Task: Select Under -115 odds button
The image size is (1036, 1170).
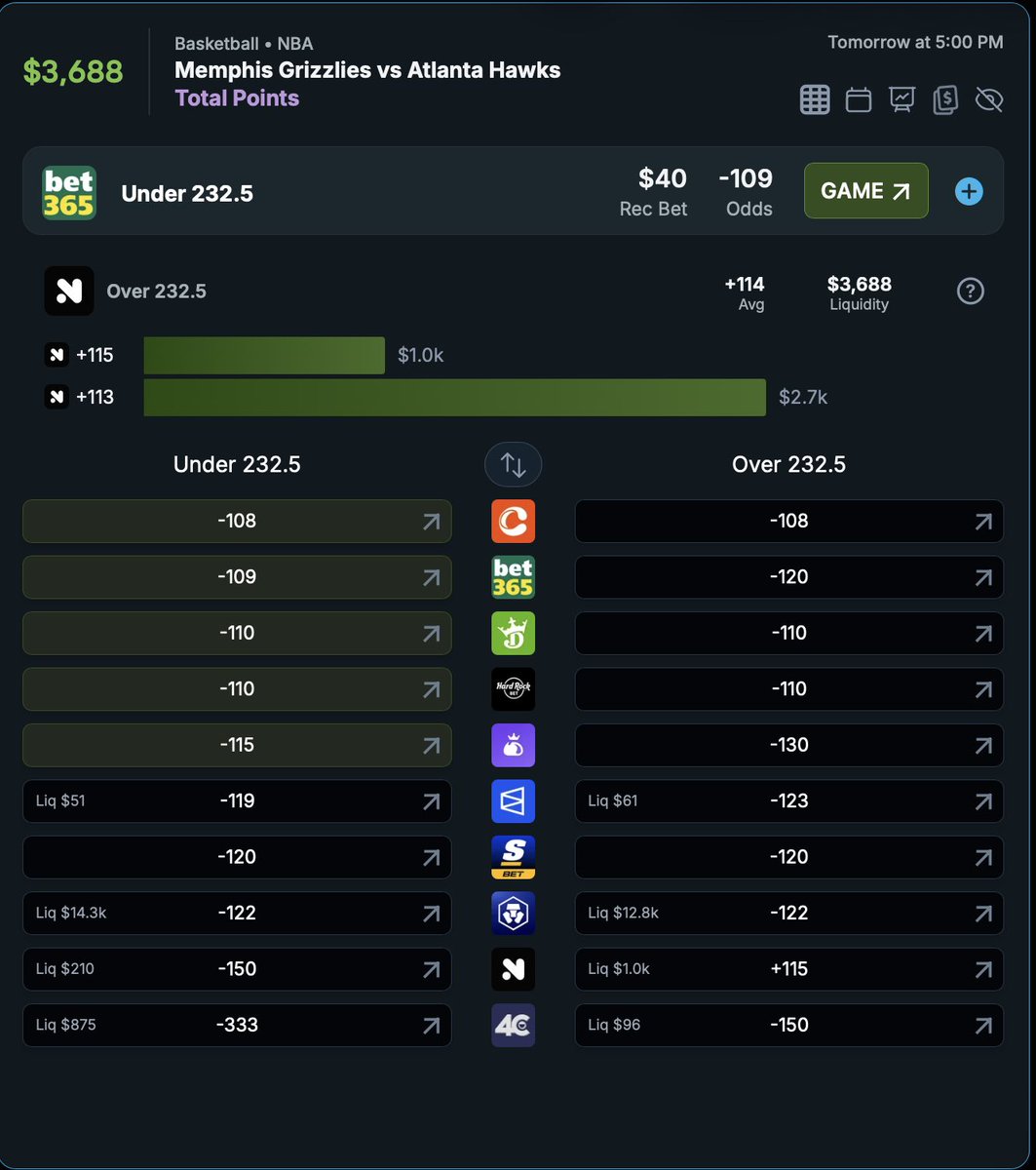Action: pos(237,746)
